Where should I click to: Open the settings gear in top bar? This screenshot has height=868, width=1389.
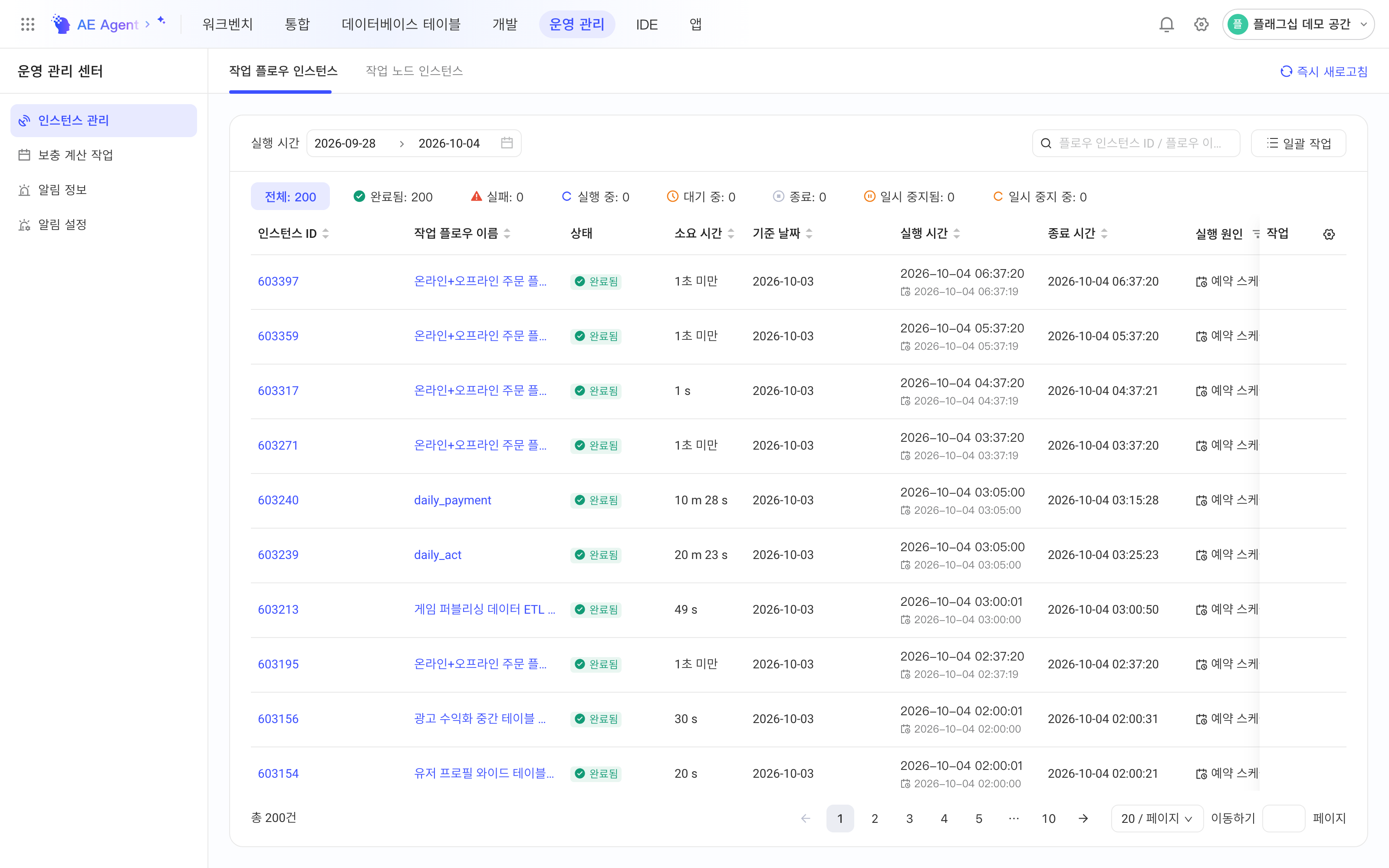[x=1201, y=24]
